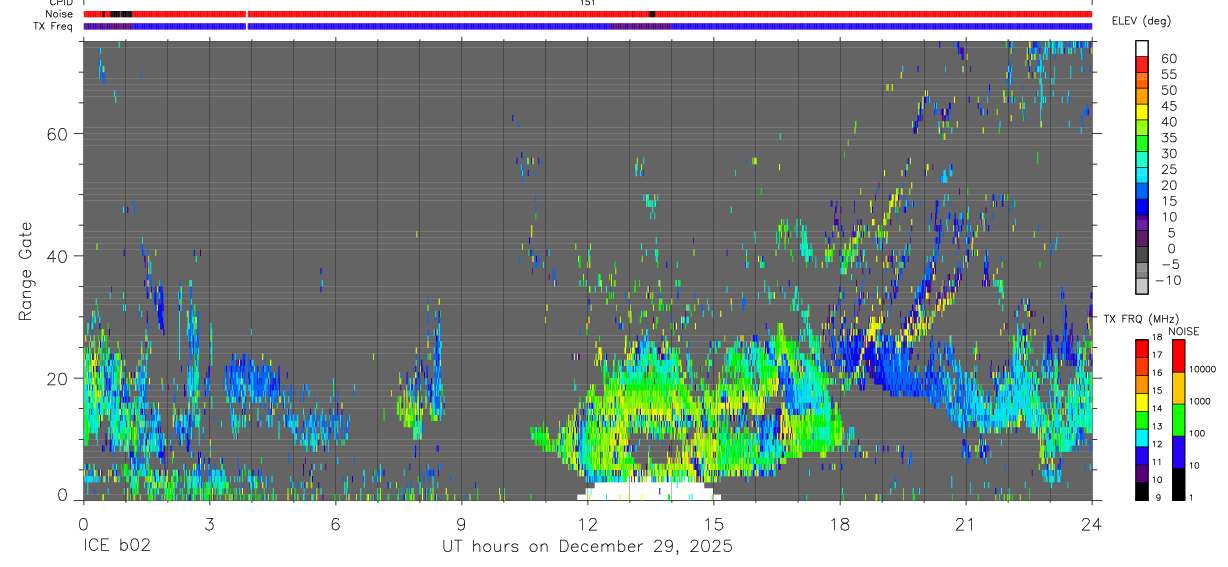
Task: Select the blue 10–100 NOISE colorbar segment
Action: pos(1178,452)
